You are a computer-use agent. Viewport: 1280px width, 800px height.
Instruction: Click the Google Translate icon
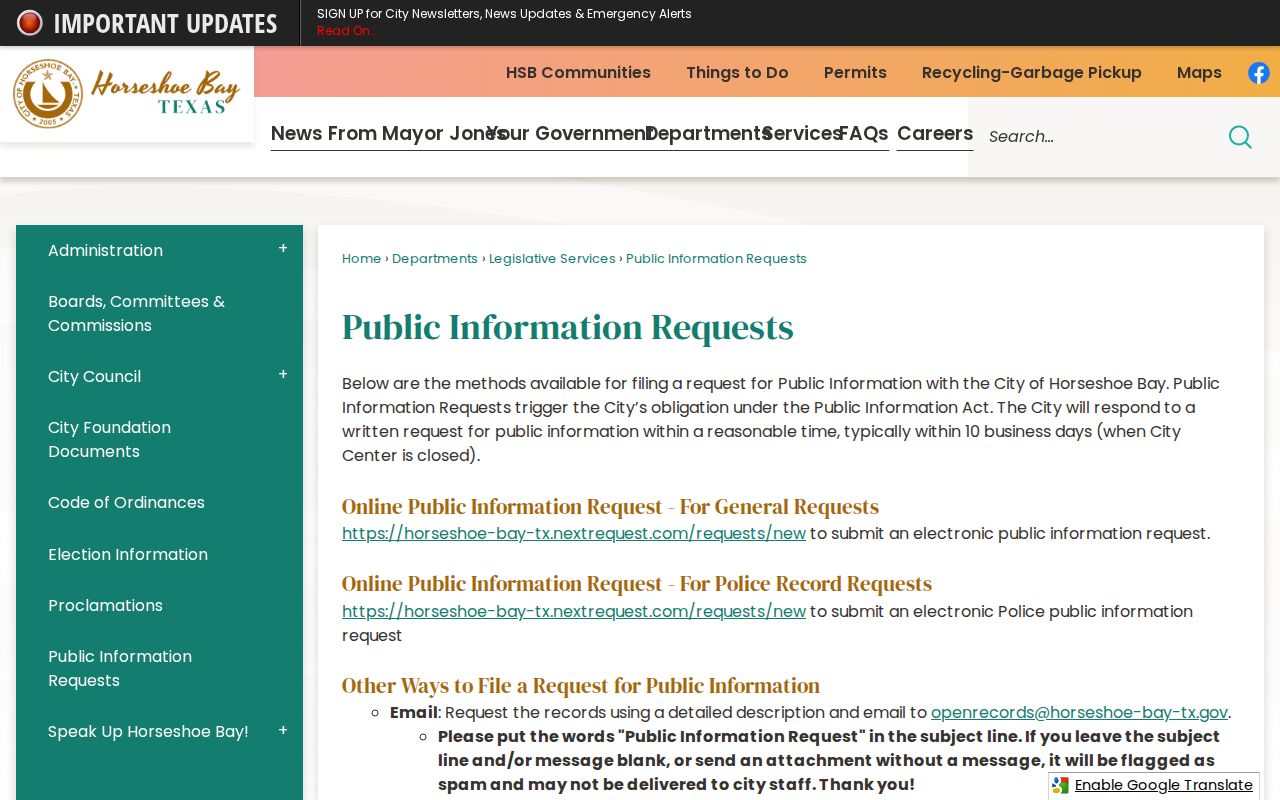click(1061, 786)
